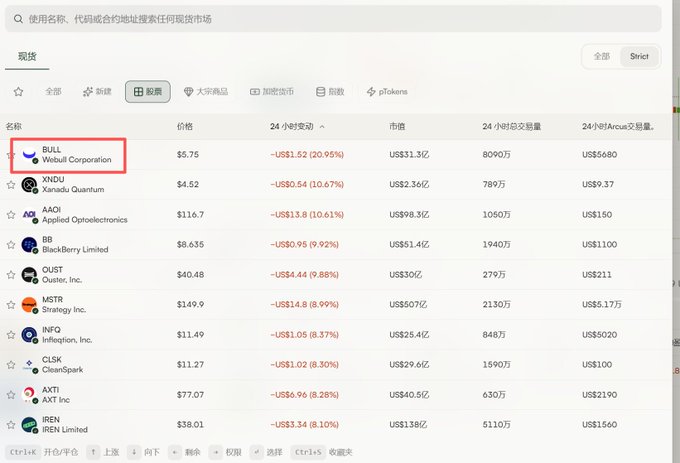Select the Infleqtion, Inc. name
680x463 pixels.
(x=67, y=340)
